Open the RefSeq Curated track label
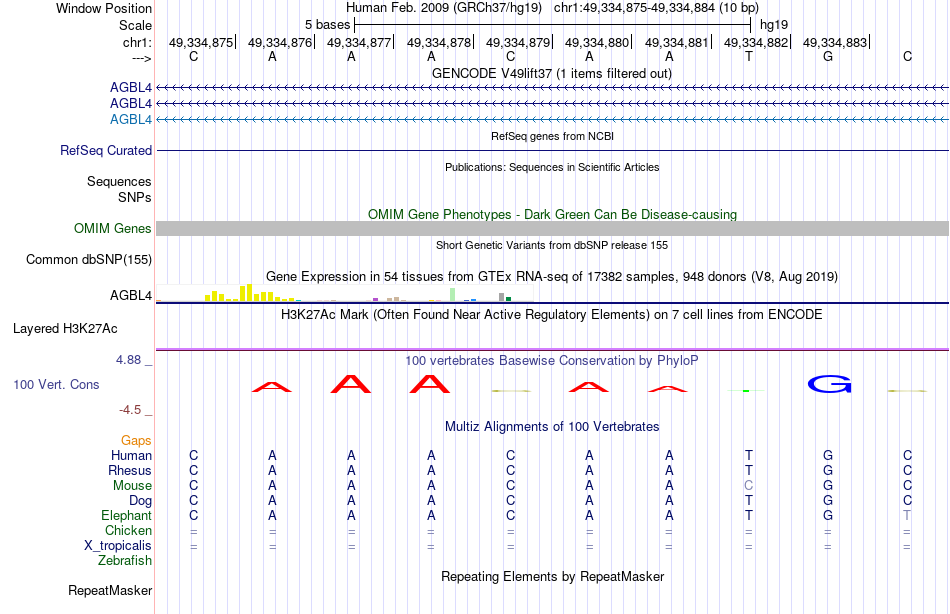This screenshot has width=950, height=614. point(105,150)
